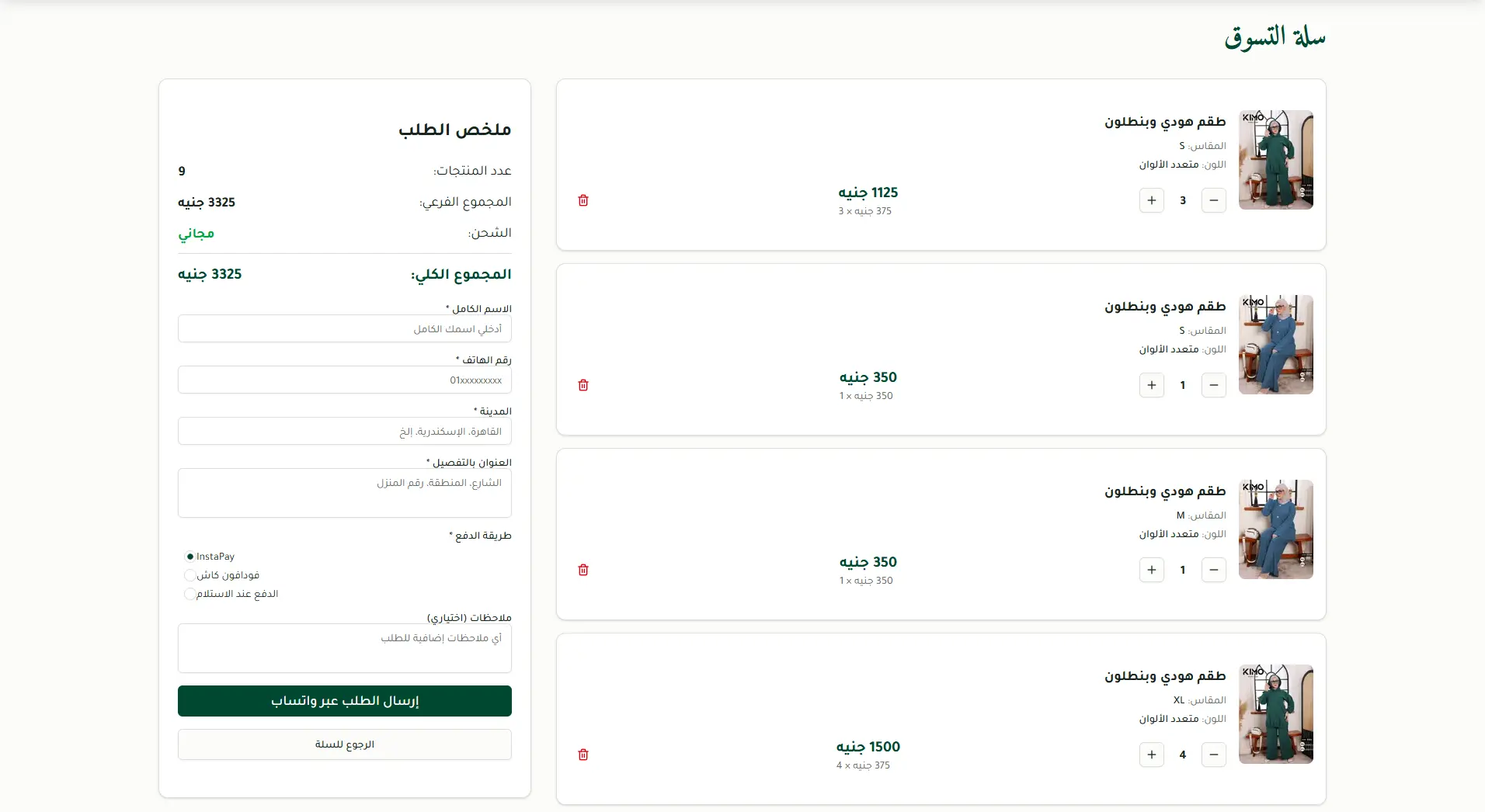Focus the رقم الهاتف input field
Viewport: 1485px width, 812px height.
click(345, 380)
